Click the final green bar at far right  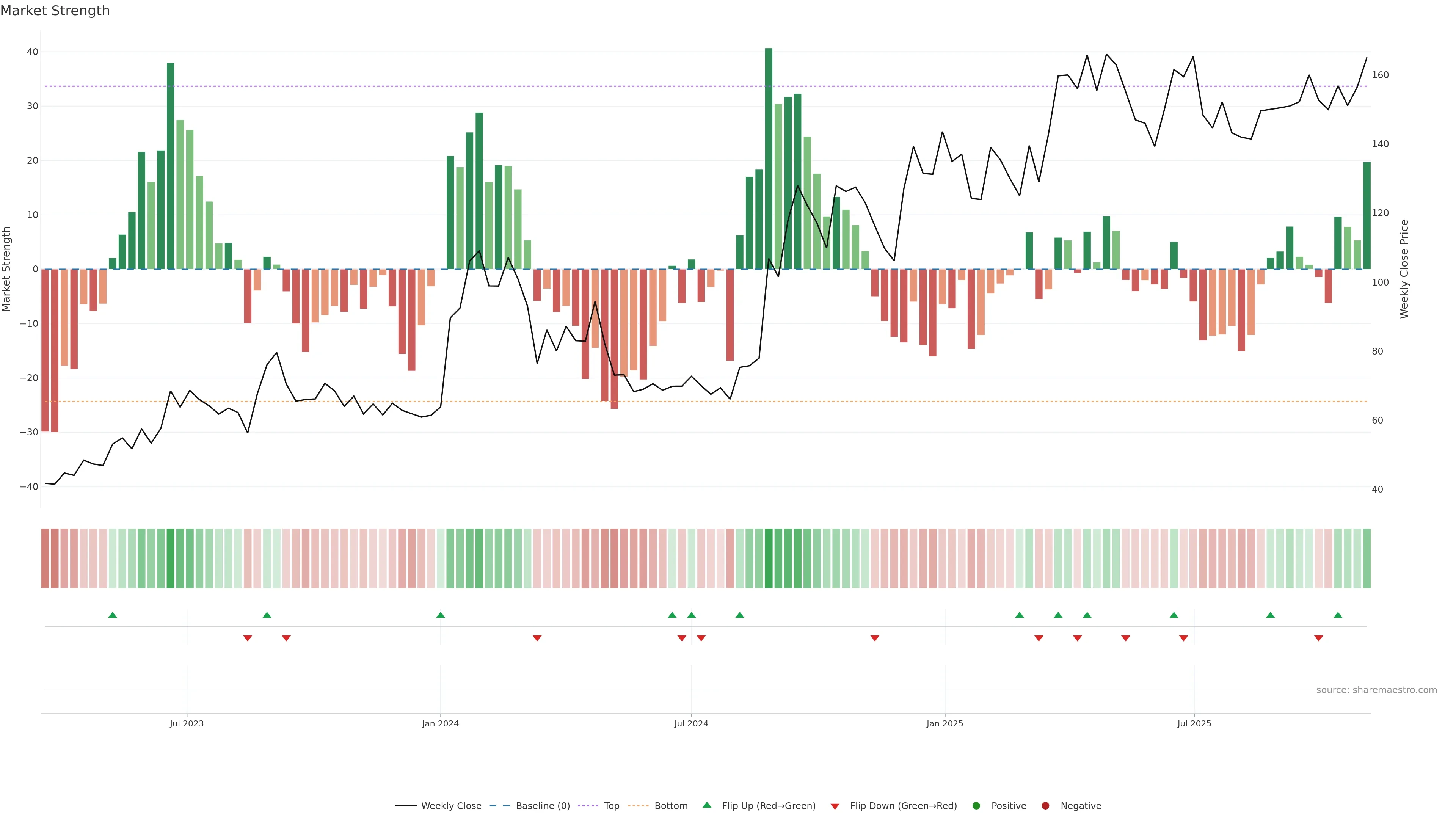tap(1367, 215)
